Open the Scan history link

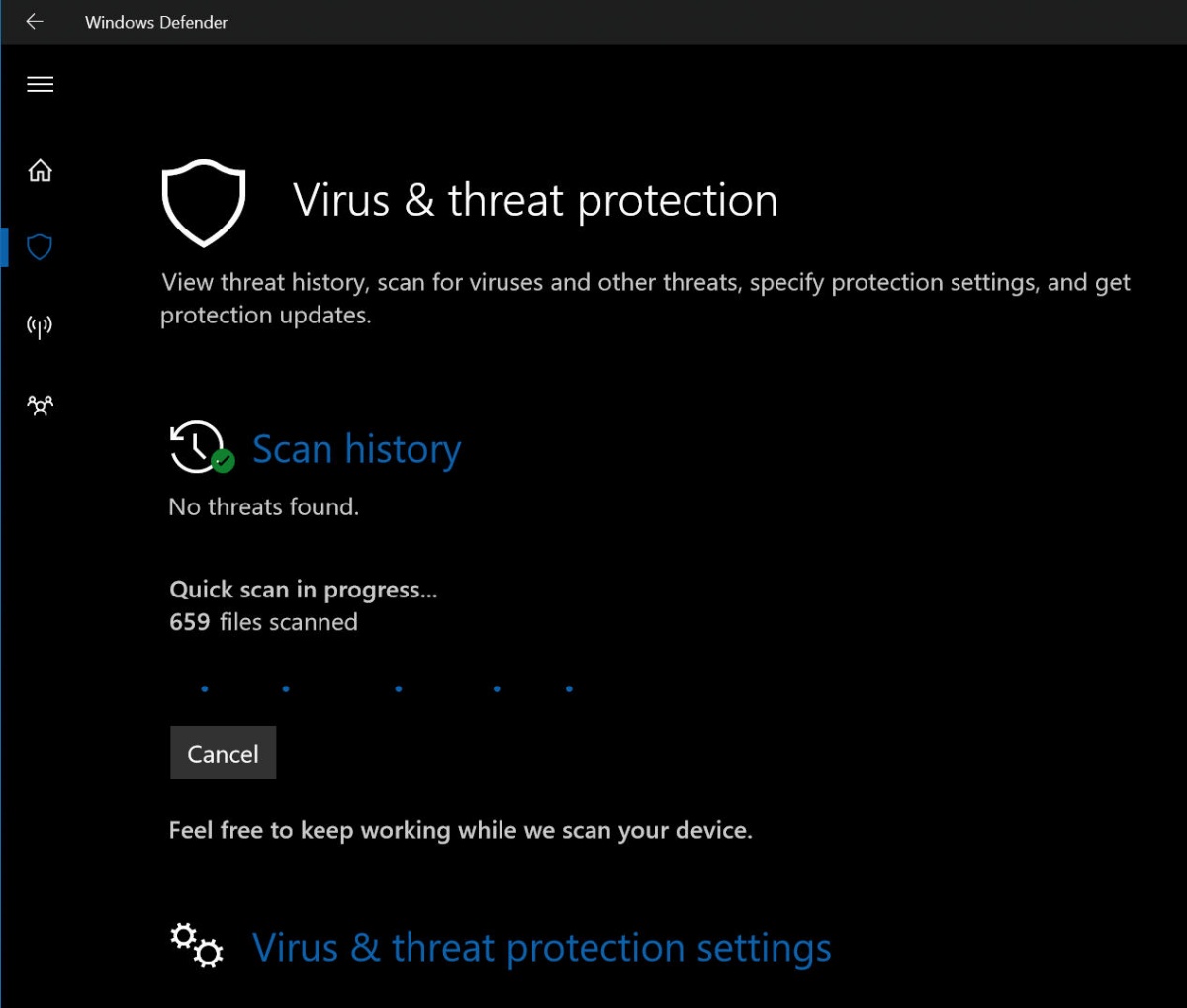(x=356, y=449)
